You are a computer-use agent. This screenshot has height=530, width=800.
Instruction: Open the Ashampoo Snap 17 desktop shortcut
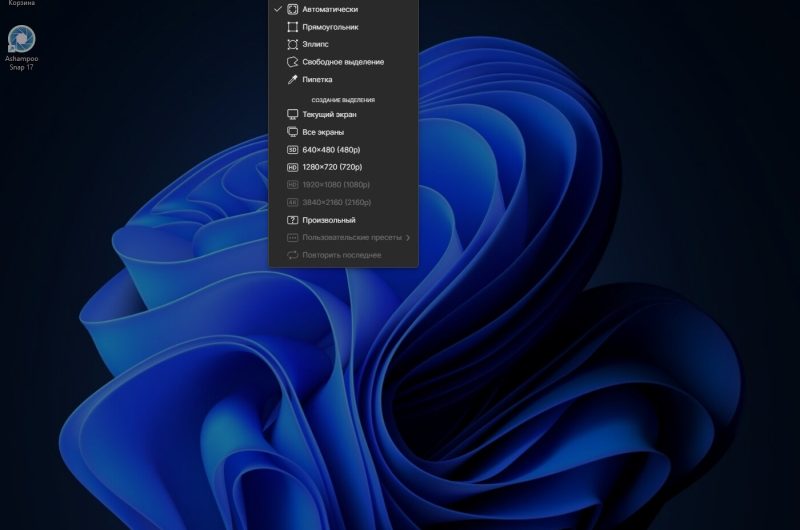21,48
